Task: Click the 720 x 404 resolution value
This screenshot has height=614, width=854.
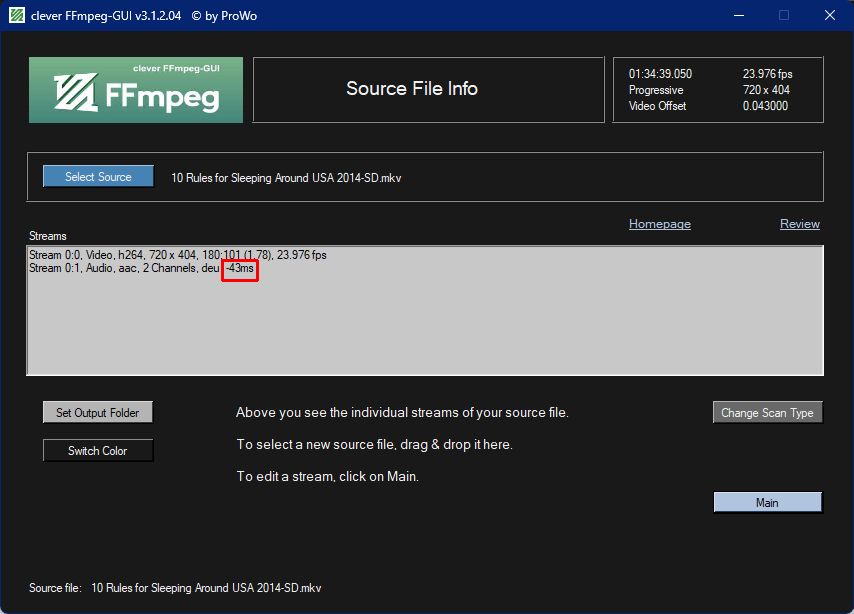Action: pos(766,89)
